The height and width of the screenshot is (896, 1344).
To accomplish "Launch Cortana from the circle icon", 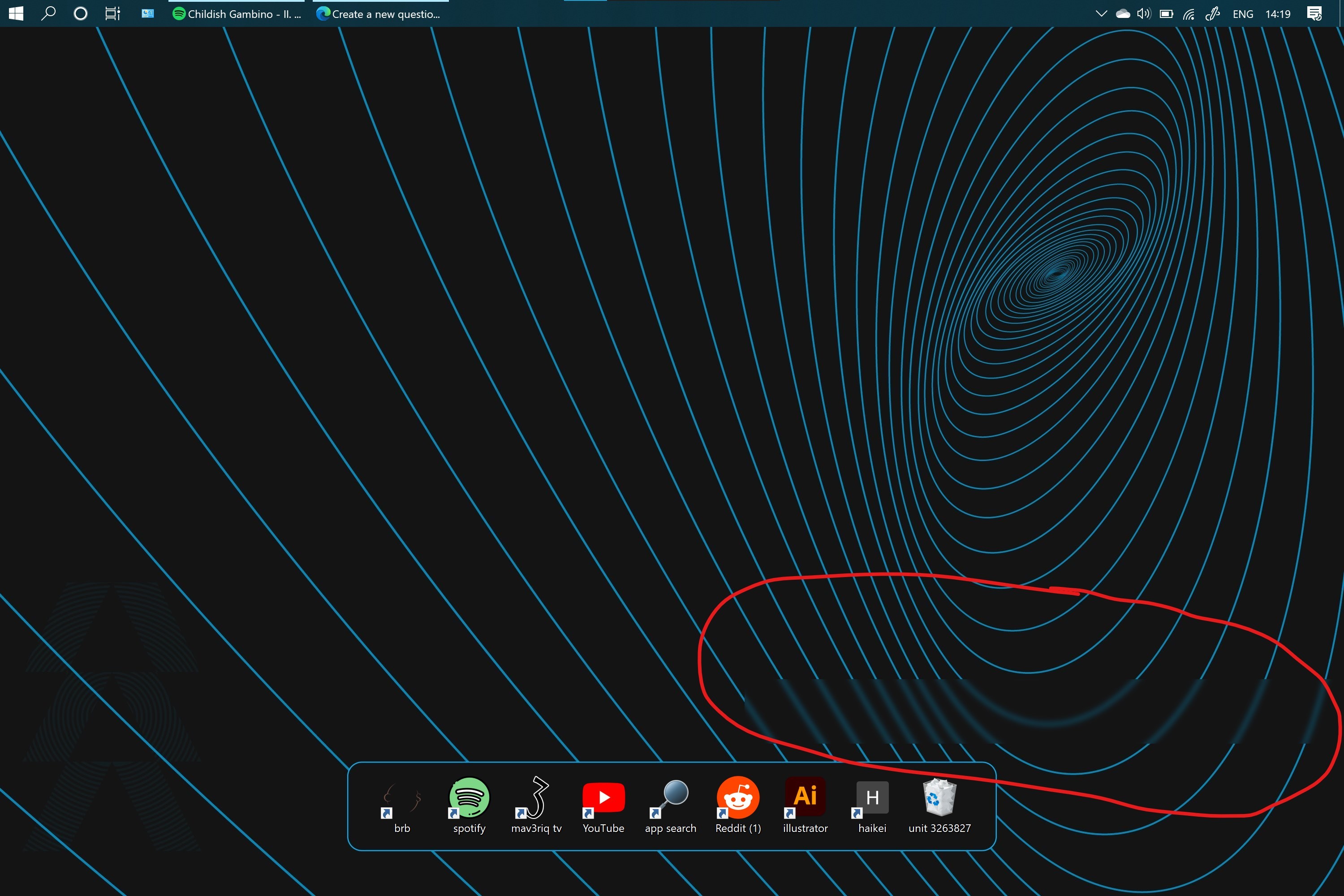I will (81, 14).
